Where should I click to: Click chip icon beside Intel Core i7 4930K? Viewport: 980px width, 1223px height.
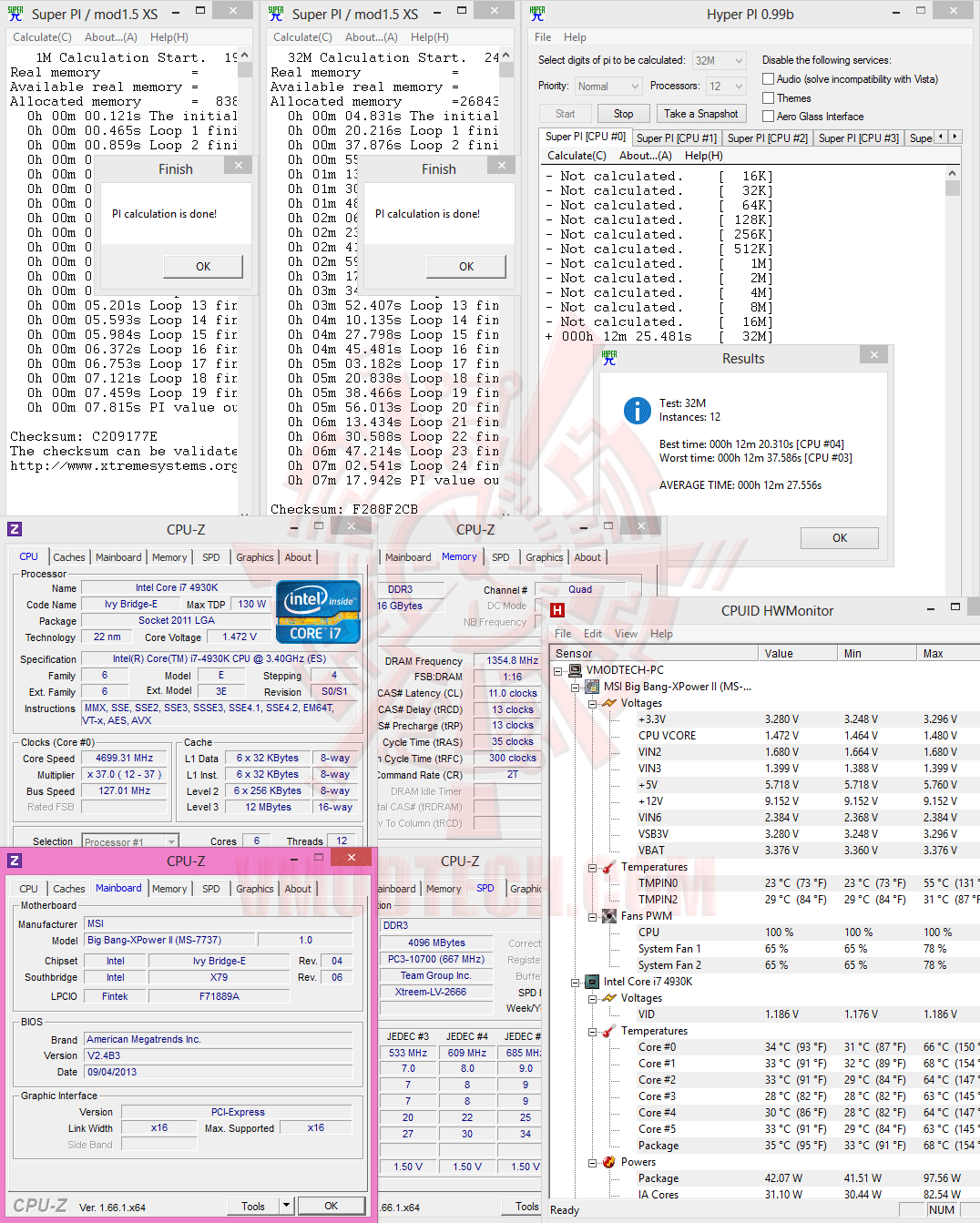(x=592, y=982)
